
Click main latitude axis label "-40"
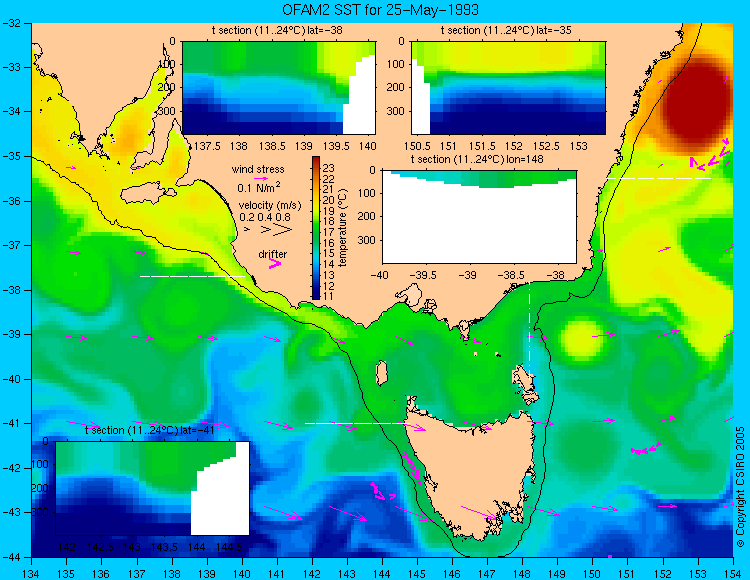click(12, 379)
